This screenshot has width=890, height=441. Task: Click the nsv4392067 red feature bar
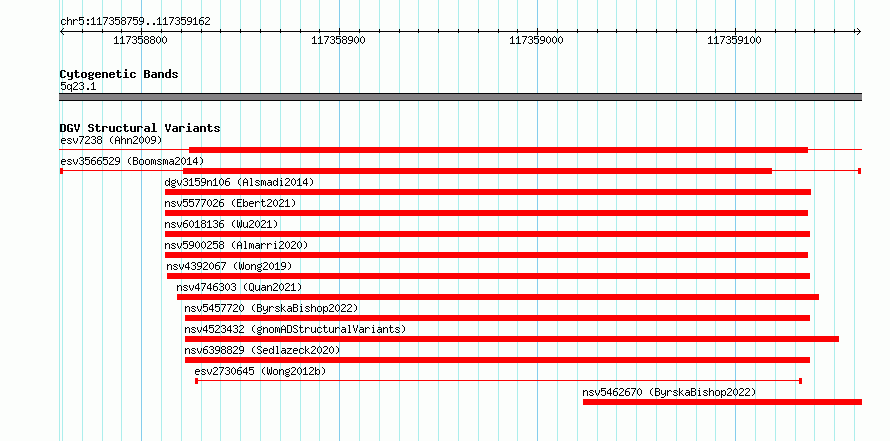click(x=488, y=276)
